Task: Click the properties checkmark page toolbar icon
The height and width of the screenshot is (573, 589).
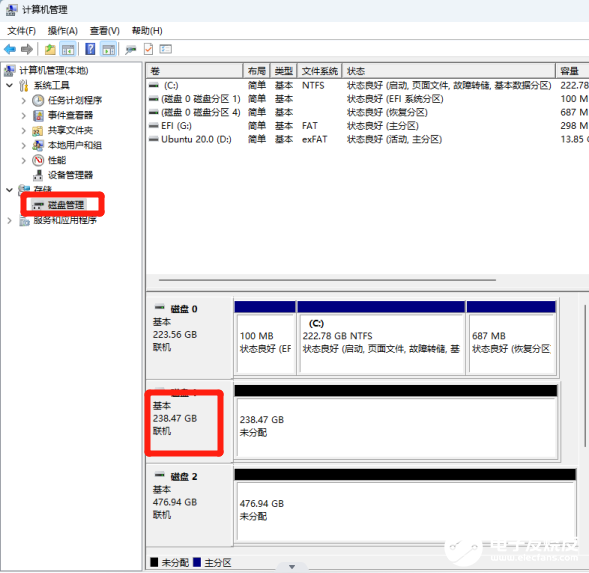Action: [148, 49]
